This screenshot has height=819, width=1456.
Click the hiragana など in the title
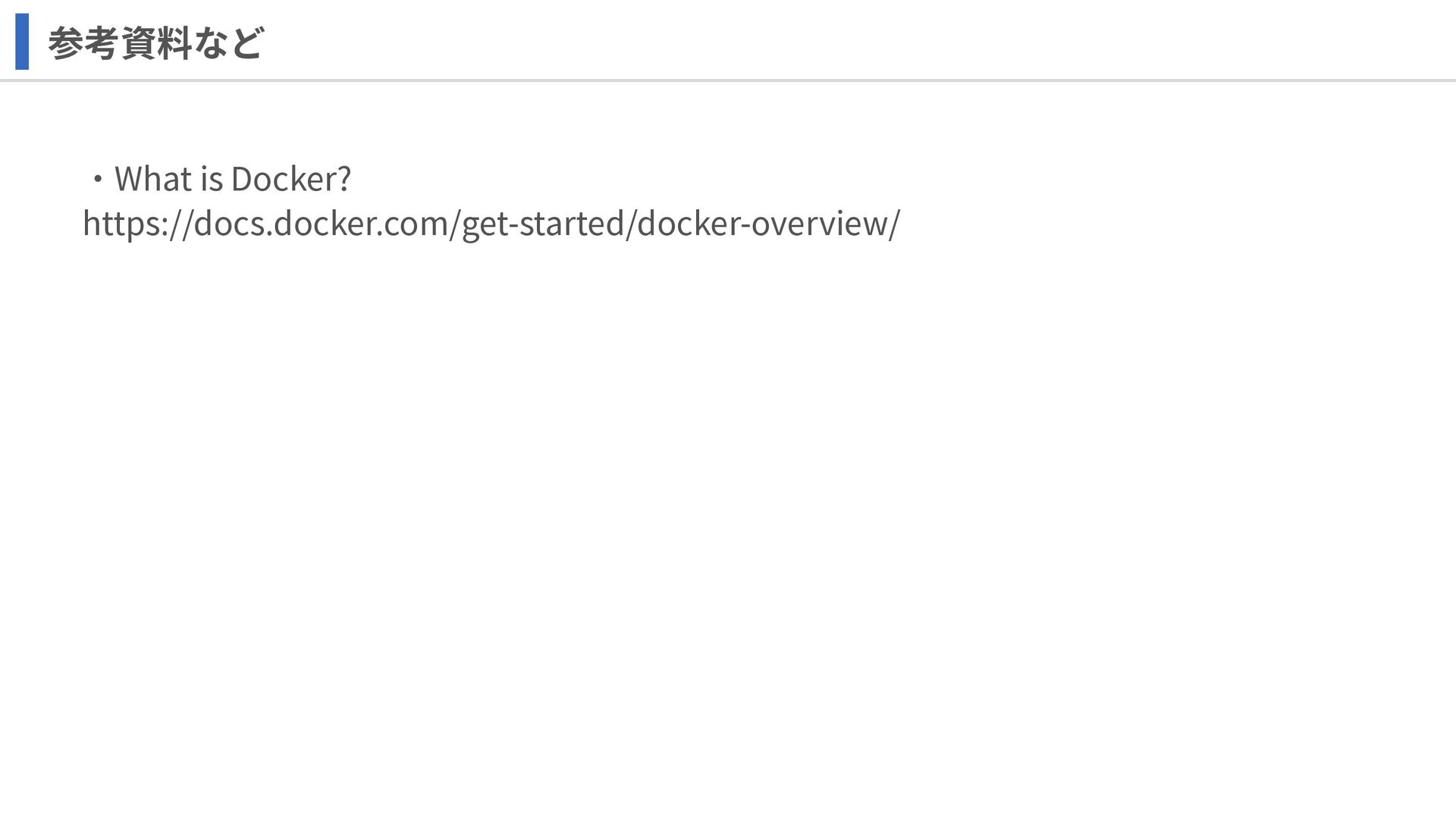[227, 42]
